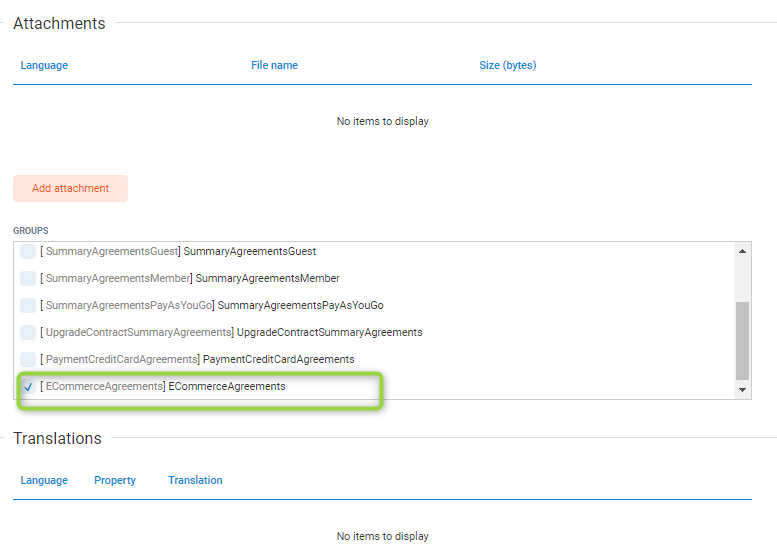Uncheck the ECommerceAgreements group checkbox

(28, 387)
